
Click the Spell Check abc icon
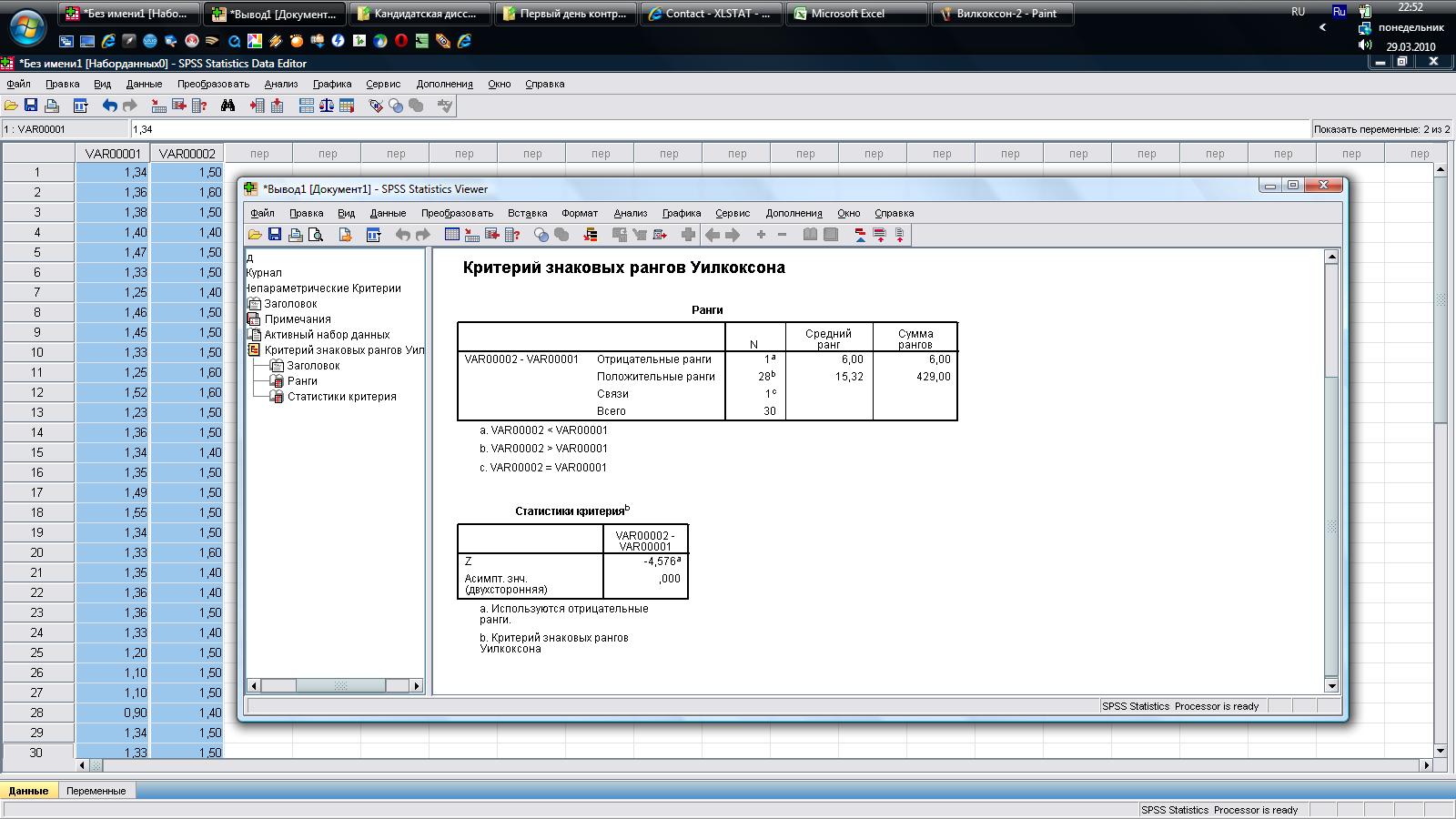tap(444, 106)
